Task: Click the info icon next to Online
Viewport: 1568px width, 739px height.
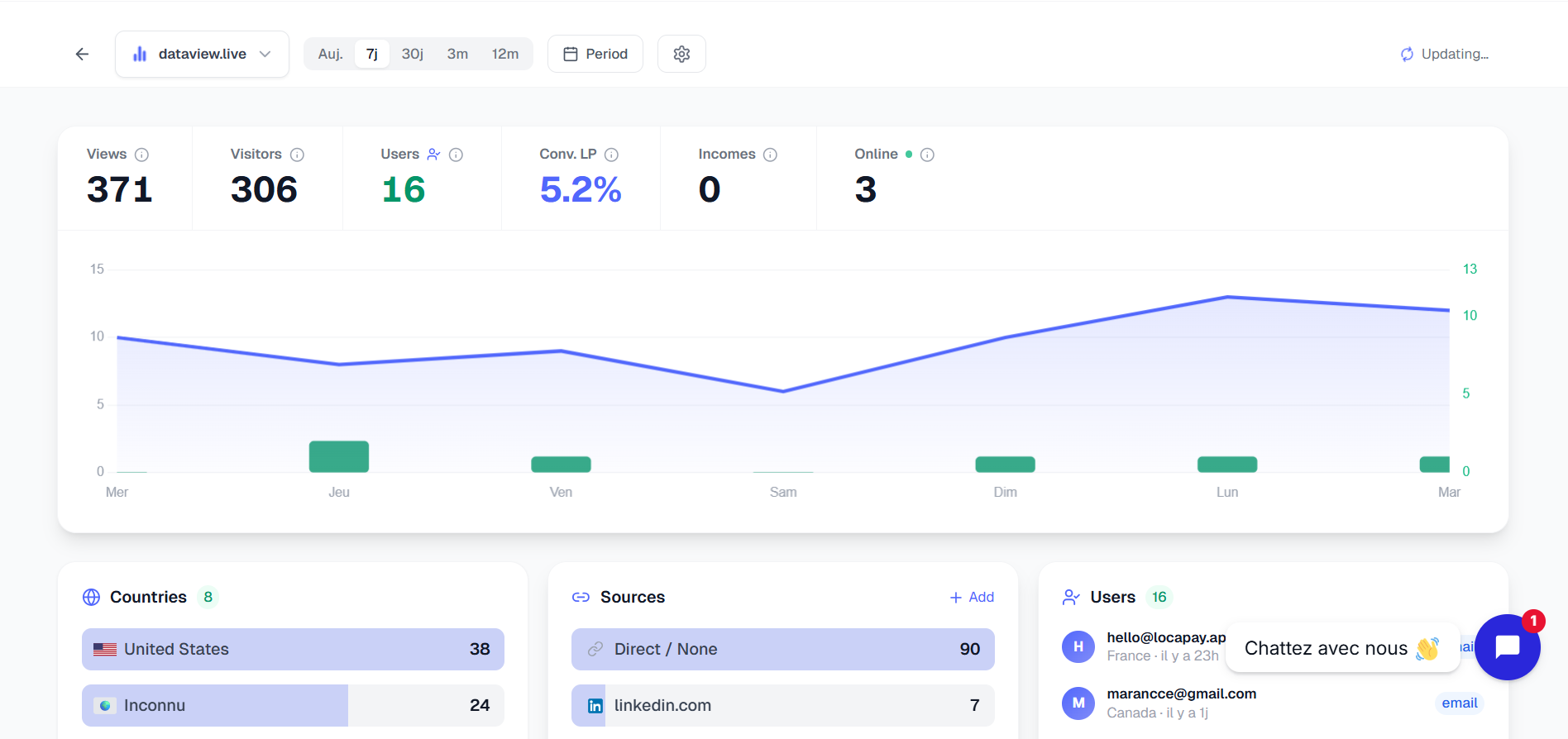Action: pos(927,155)
